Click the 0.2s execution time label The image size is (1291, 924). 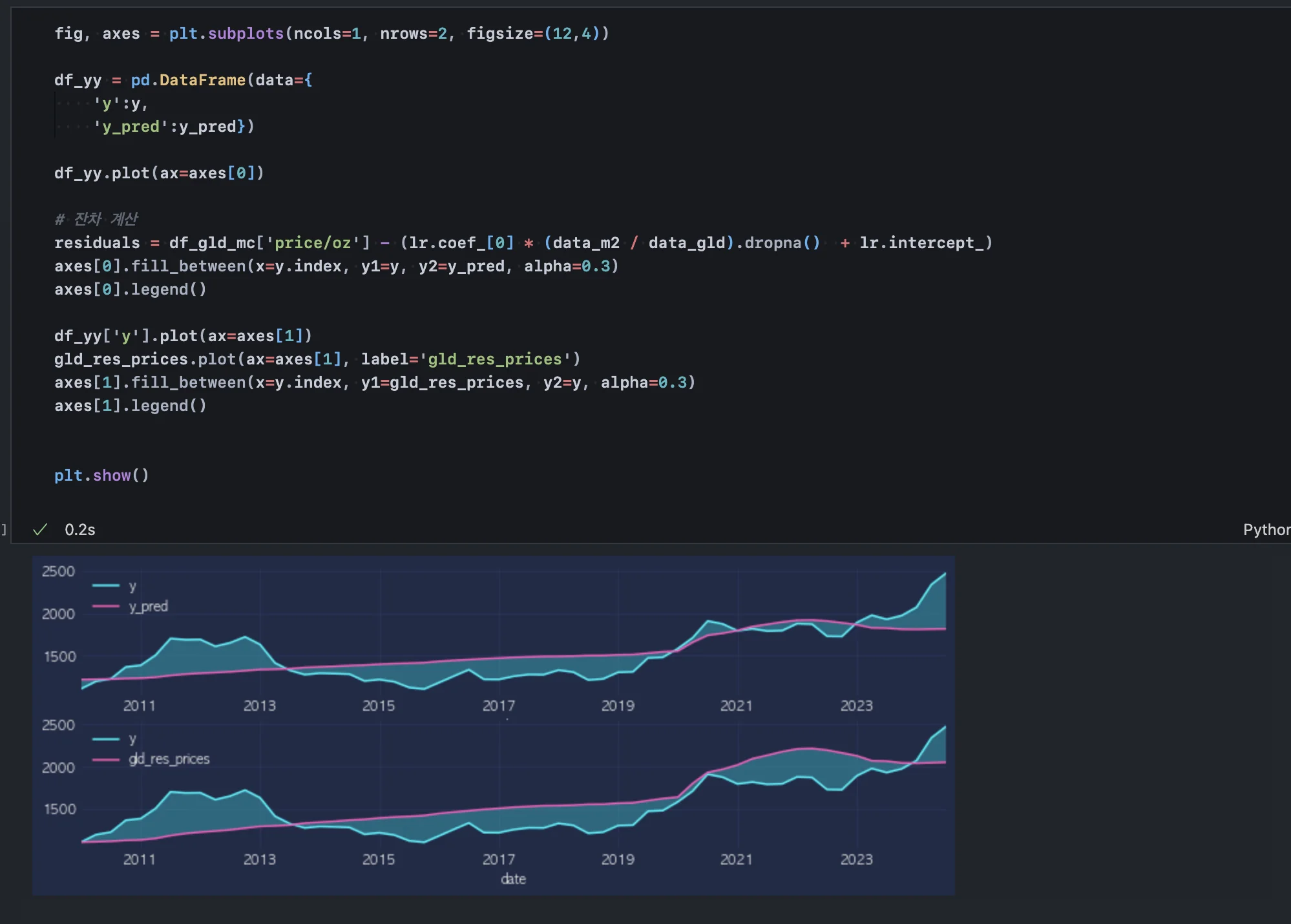point(80,530)
